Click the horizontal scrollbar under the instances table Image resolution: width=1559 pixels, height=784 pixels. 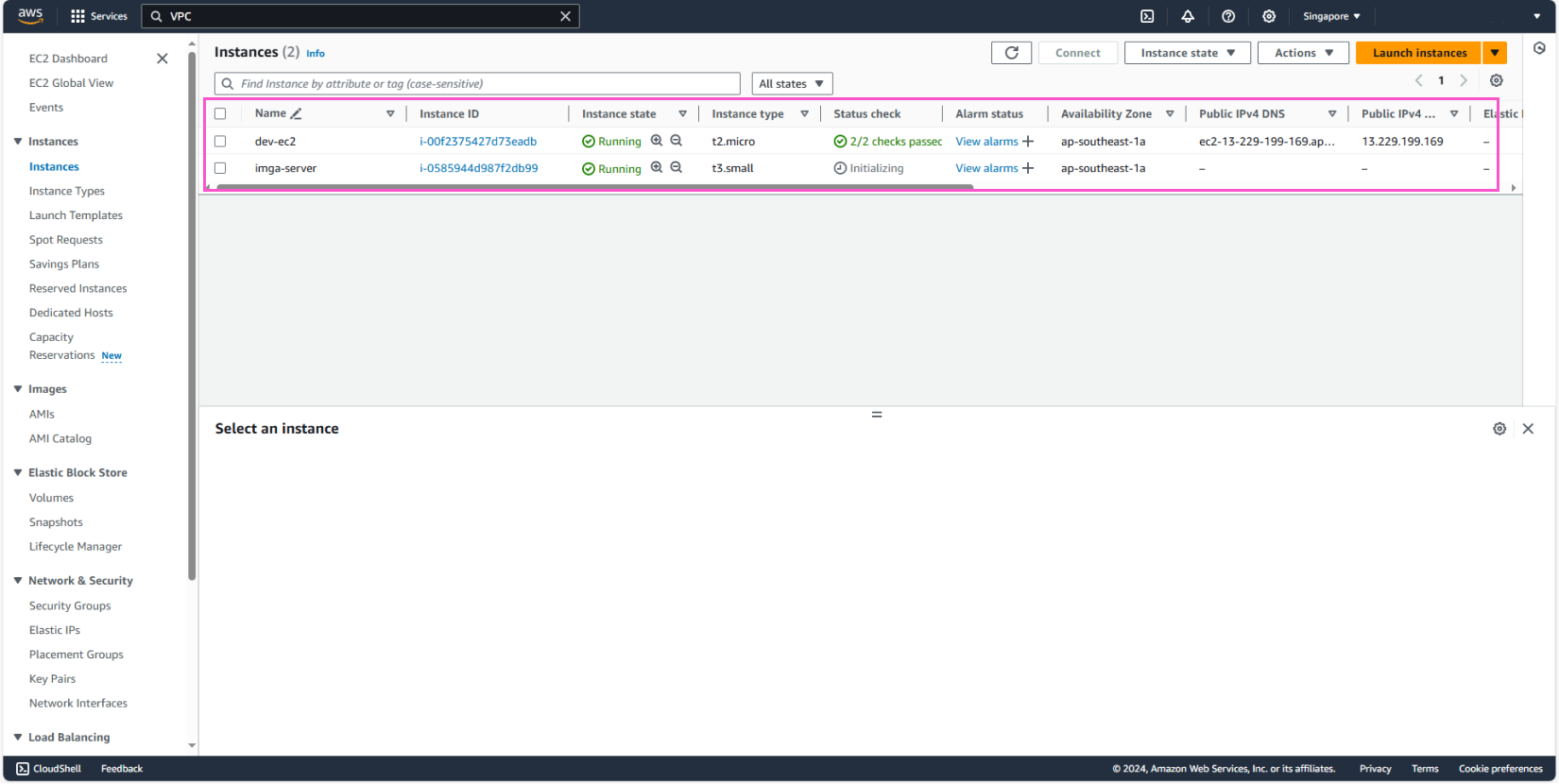[x=595, y=187]
